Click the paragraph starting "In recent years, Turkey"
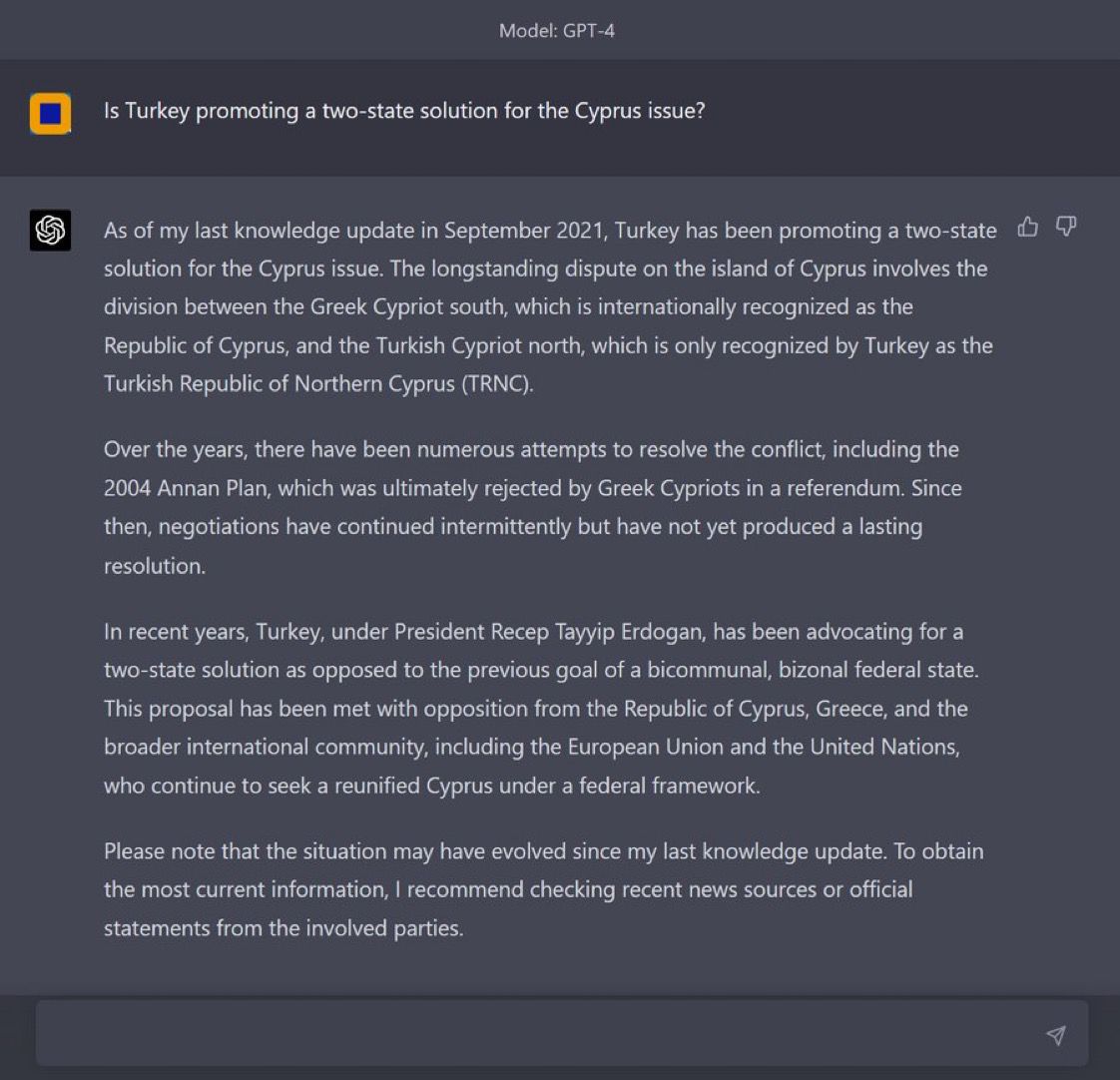The image size is (1120, 1080). pos(541,709)
